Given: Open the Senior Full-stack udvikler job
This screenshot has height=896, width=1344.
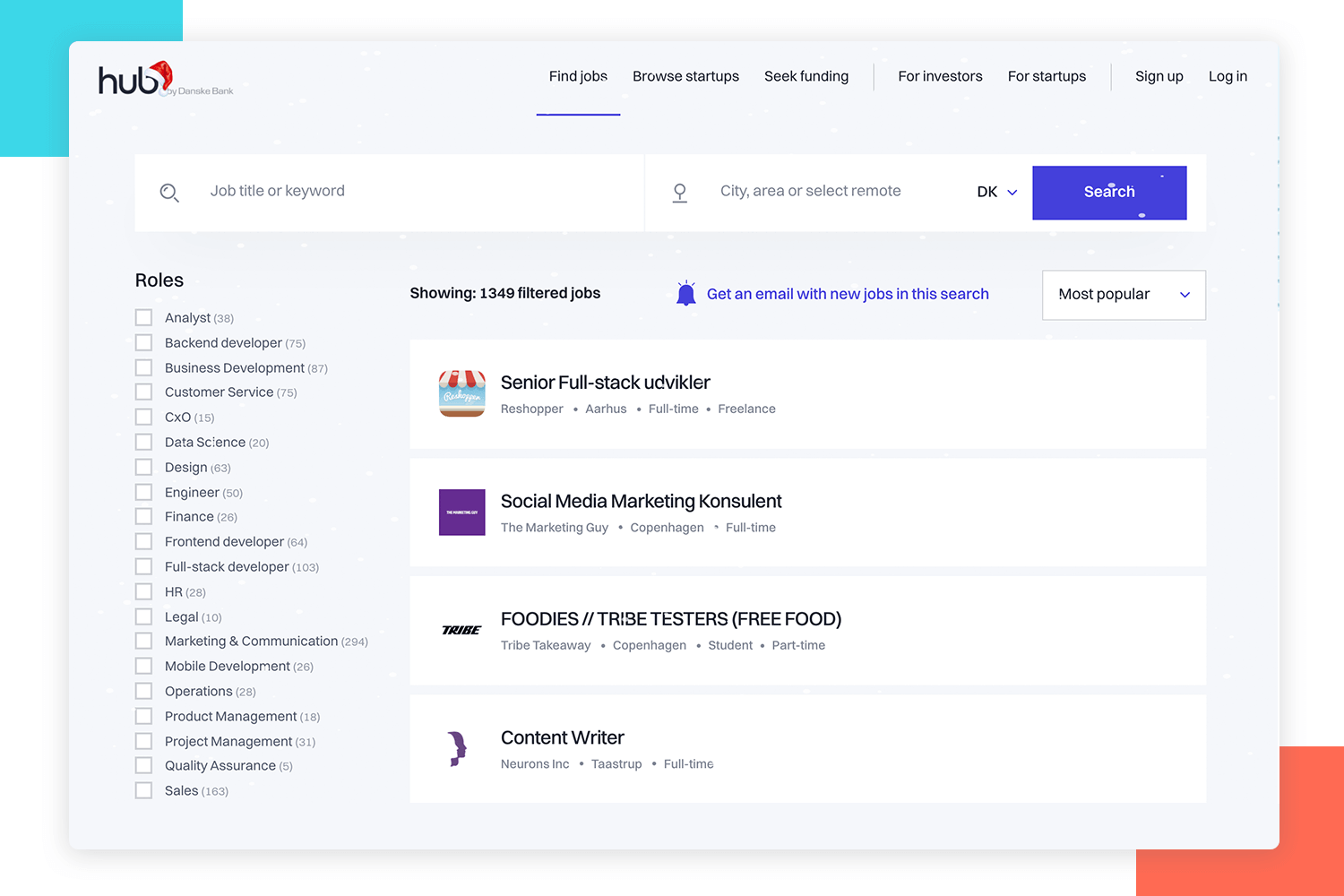Looking at the screenshot, I should 606,383.
